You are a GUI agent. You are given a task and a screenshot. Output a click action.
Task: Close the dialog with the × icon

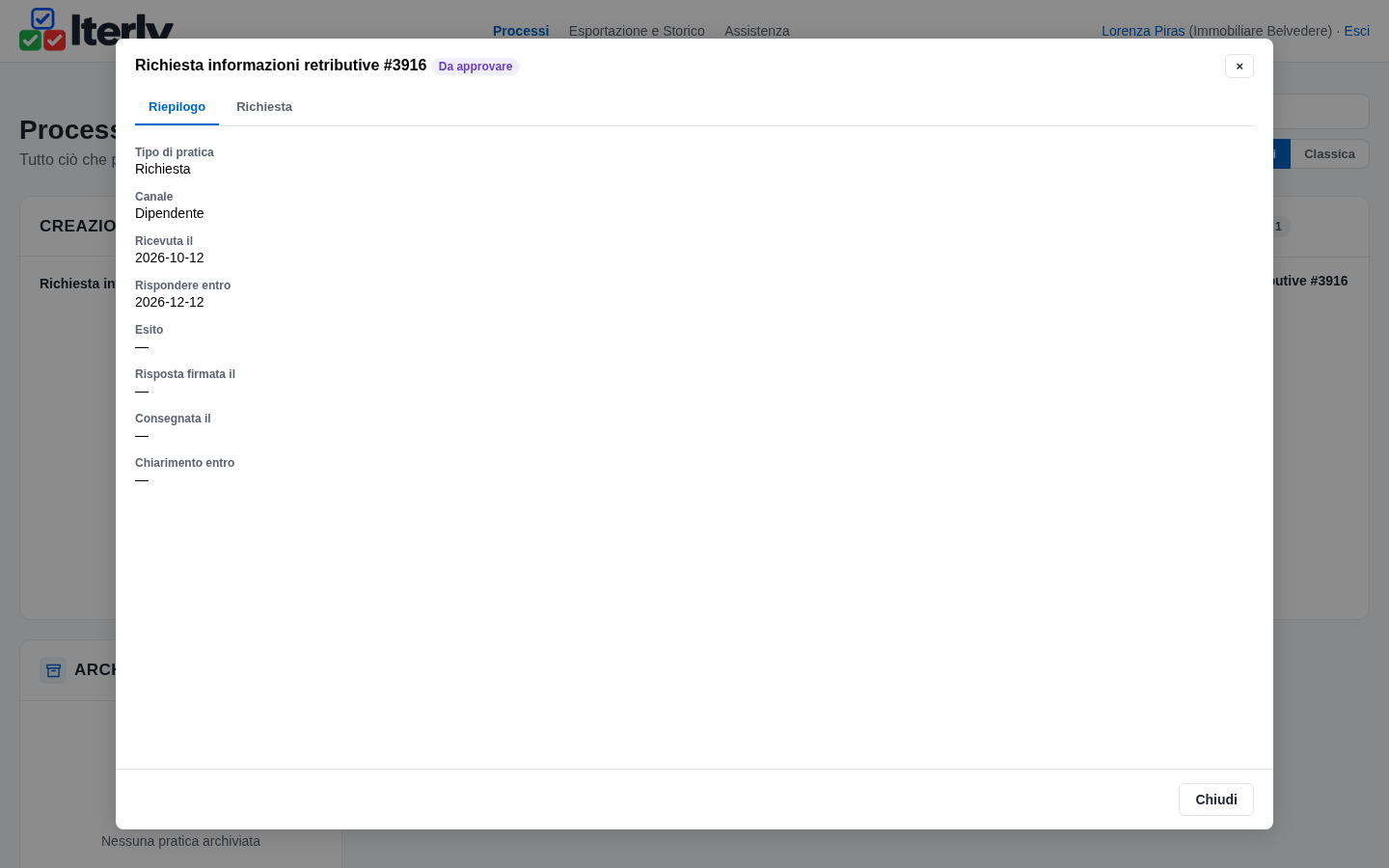pyautogui.click(x=1239, y=66)
